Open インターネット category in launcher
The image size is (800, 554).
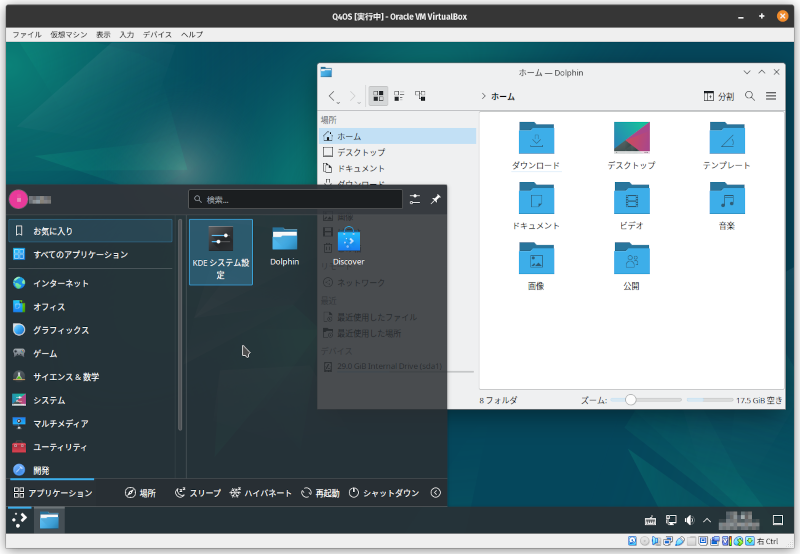click(91, 283)
